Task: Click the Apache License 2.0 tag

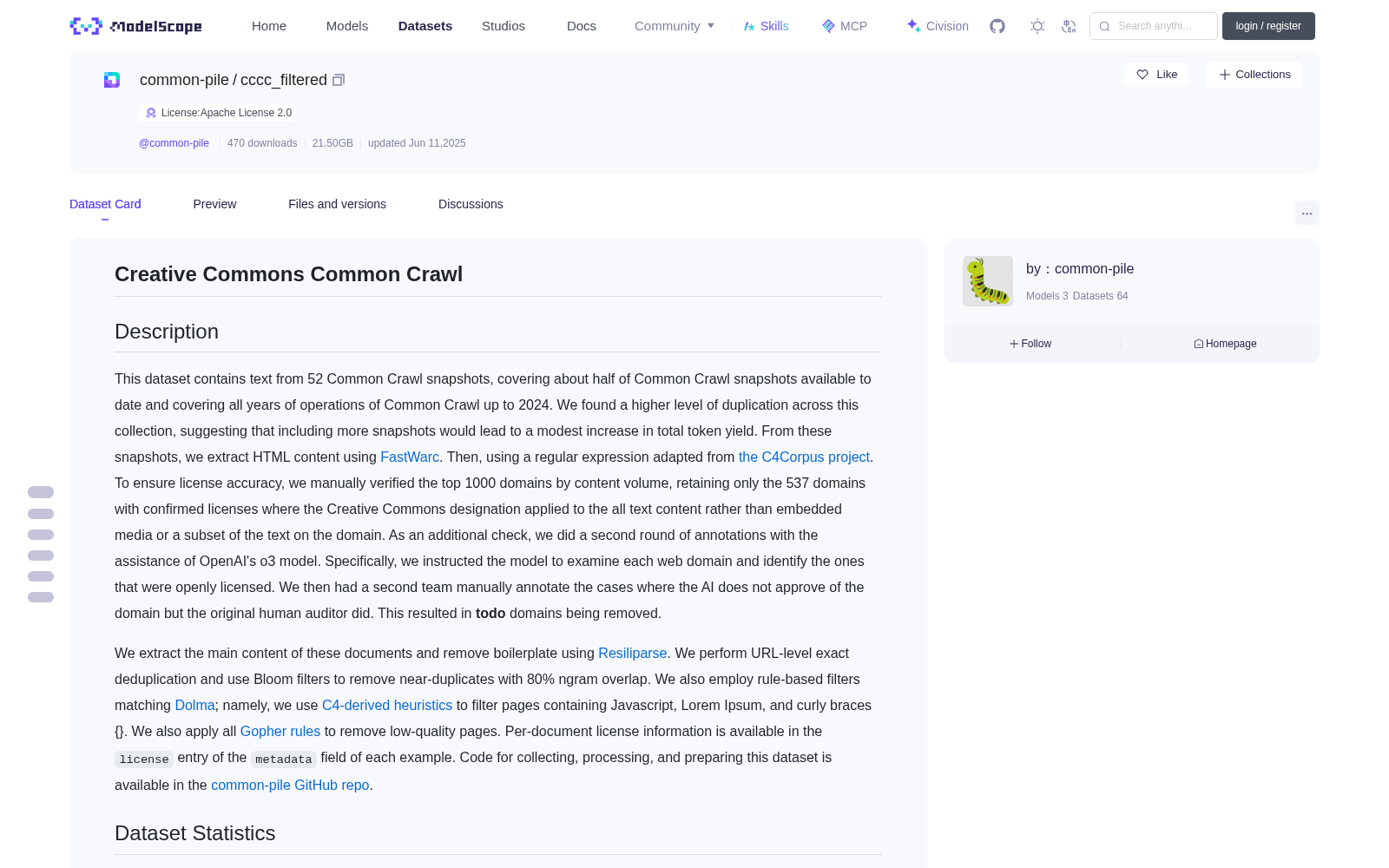Action: [x=218, y=113]
